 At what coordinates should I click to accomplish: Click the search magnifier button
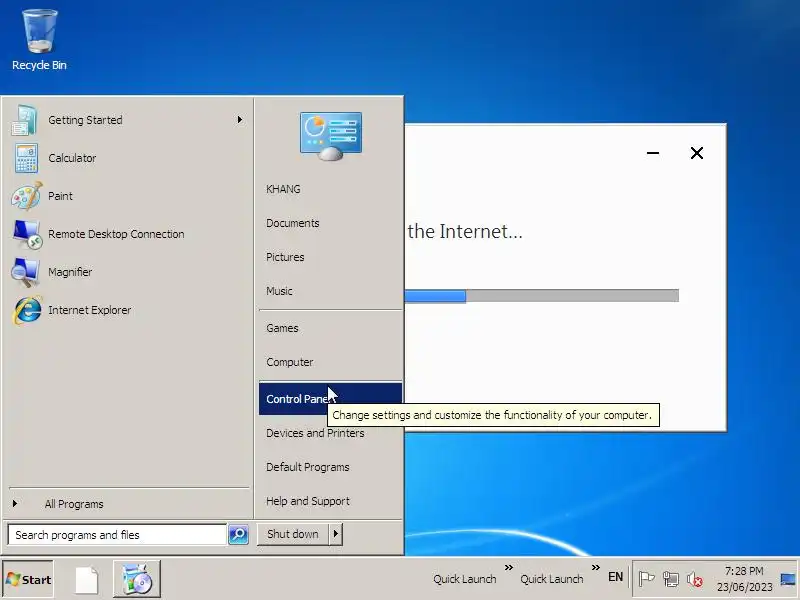[x=238, y=534]
